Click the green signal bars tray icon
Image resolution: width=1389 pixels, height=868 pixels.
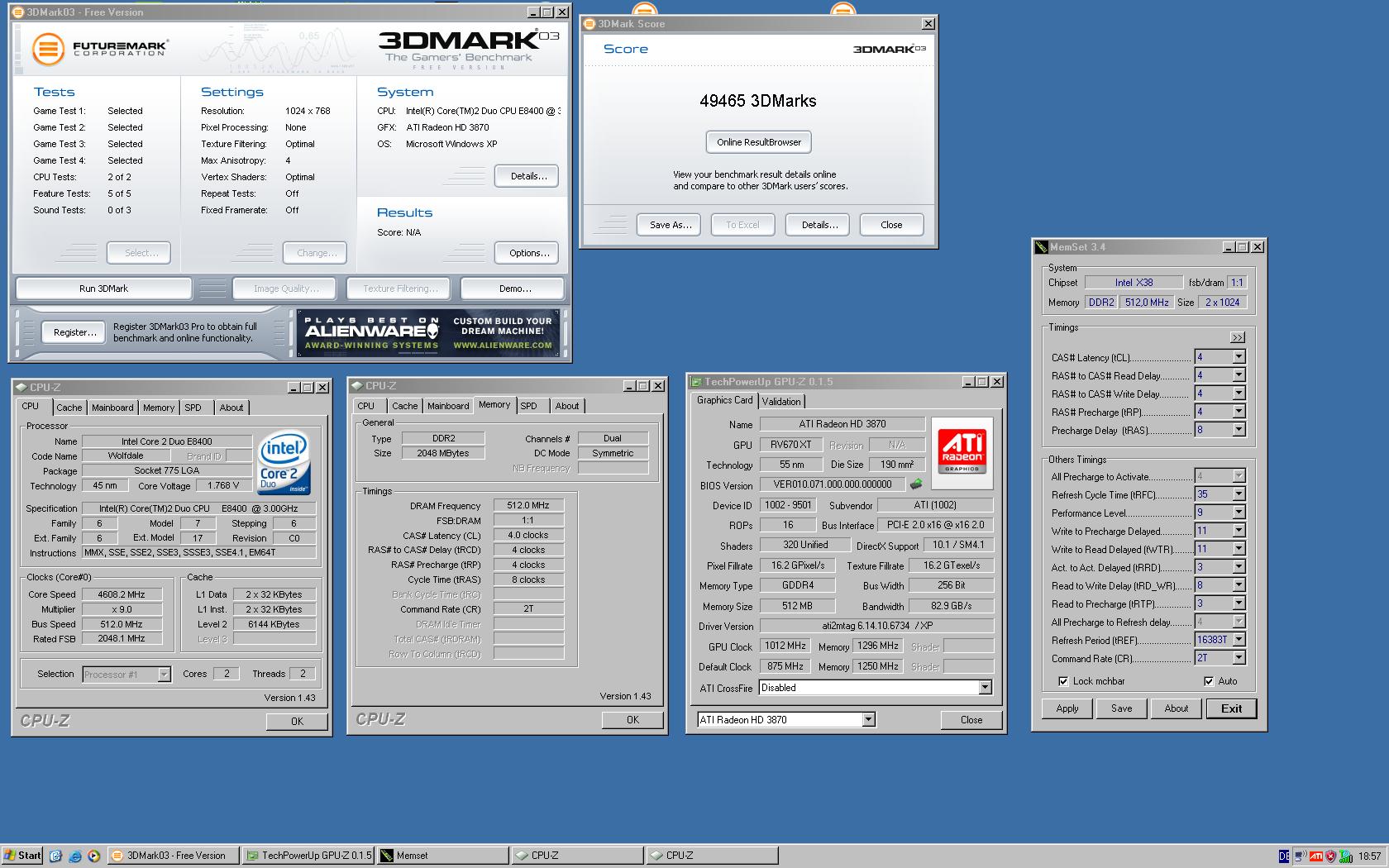pyautogui.click(x=1345, y=856)
